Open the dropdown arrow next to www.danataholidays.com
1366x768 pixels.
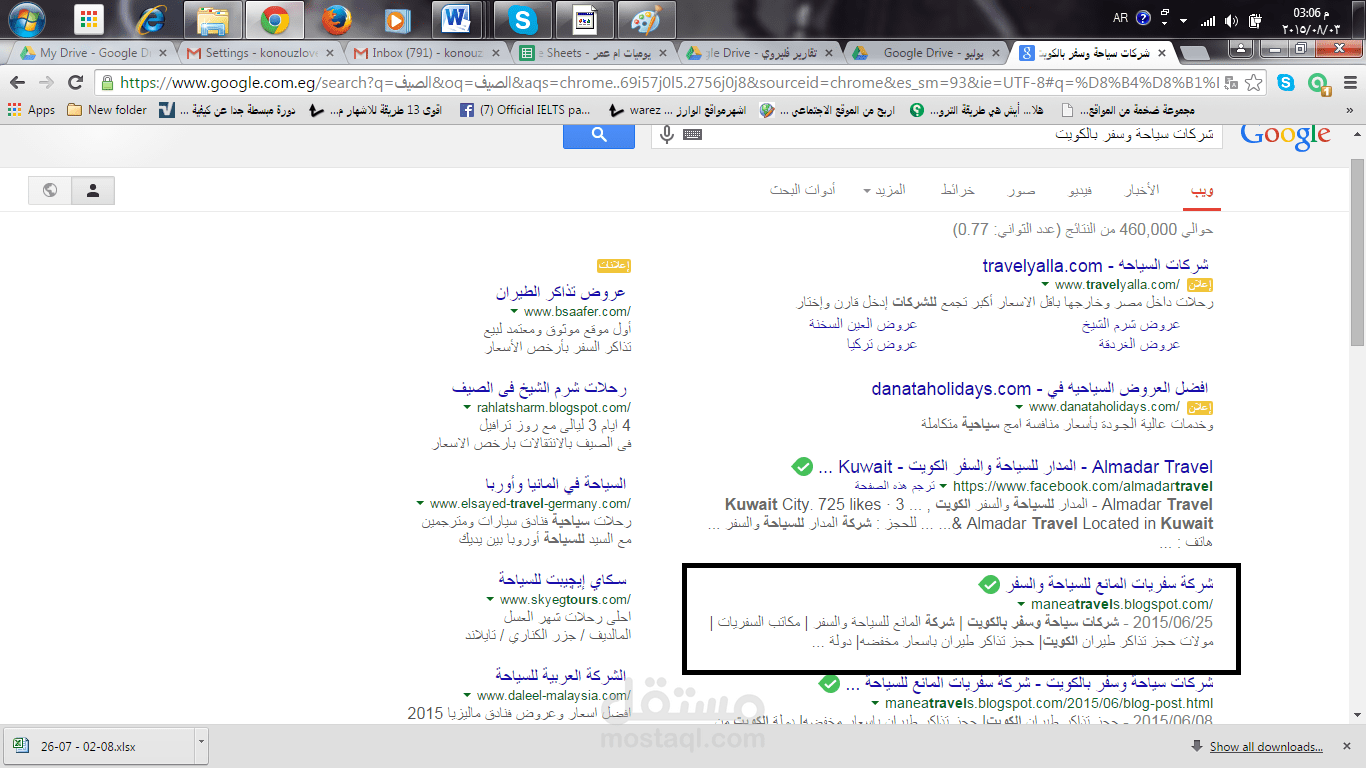pyautogui.click(x=1020, y=407)
